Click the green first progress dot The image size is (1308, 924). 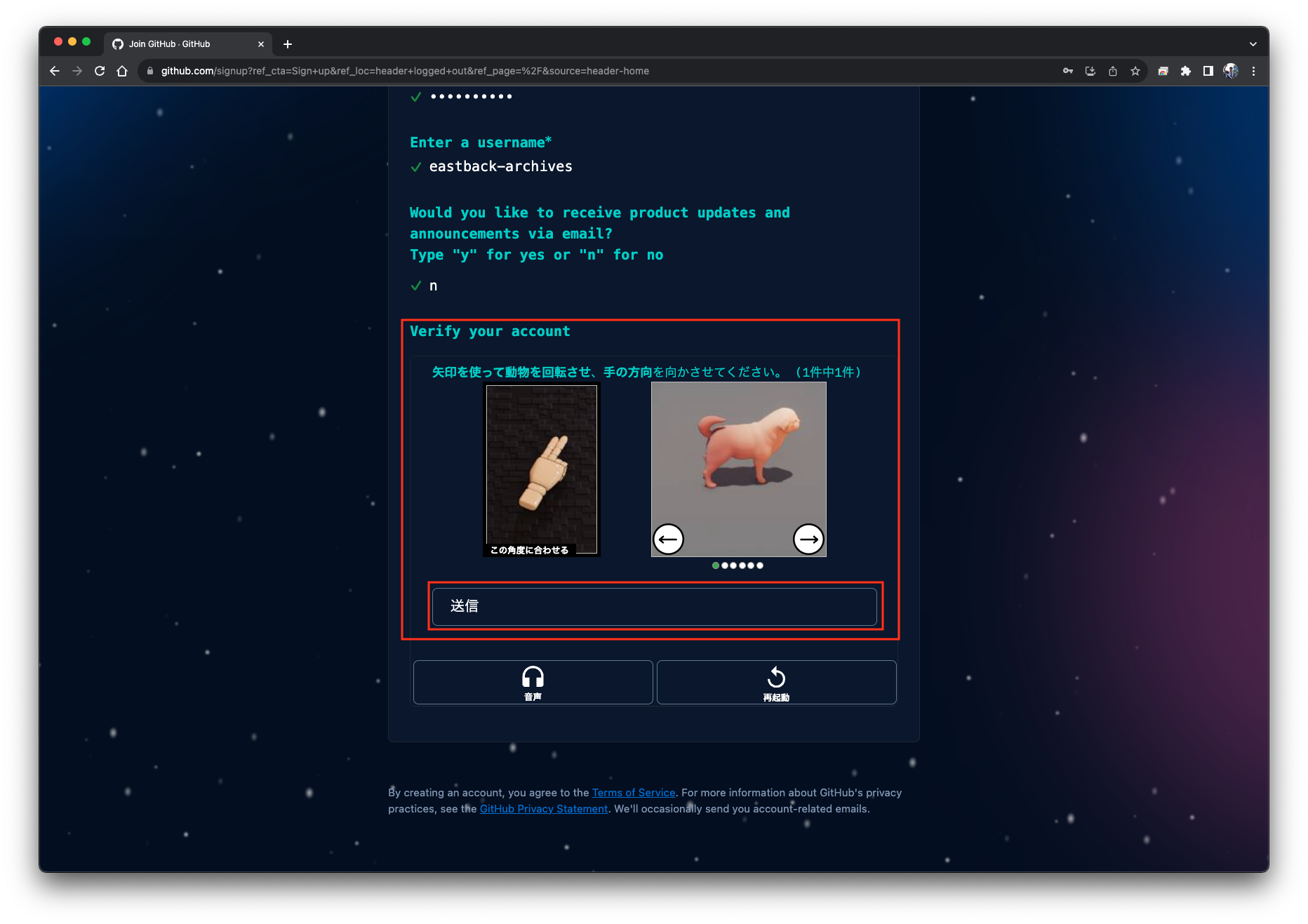click(x=715, y=565)
